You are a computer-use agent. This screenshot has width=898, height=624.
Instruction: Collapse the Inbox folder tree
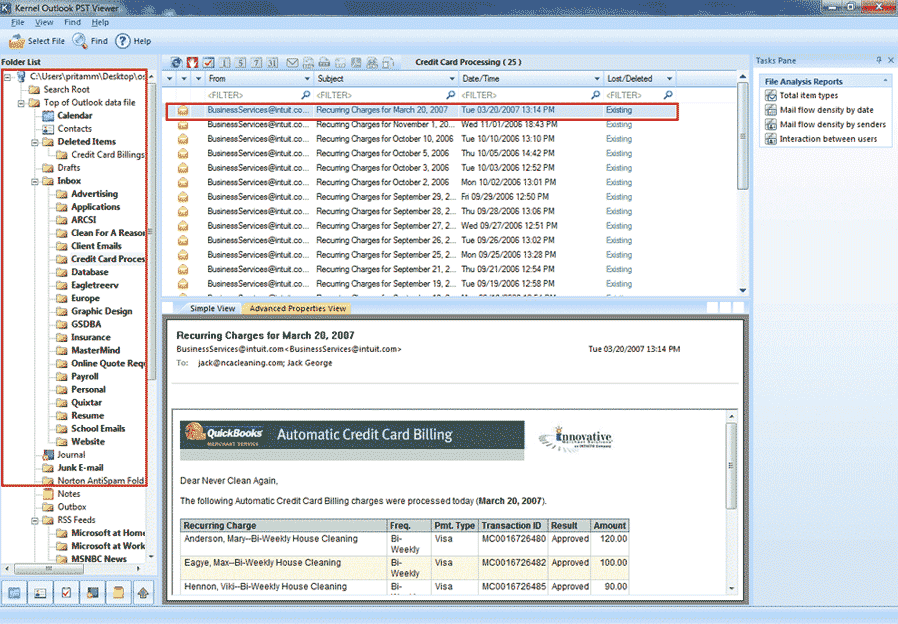[34, 181]
